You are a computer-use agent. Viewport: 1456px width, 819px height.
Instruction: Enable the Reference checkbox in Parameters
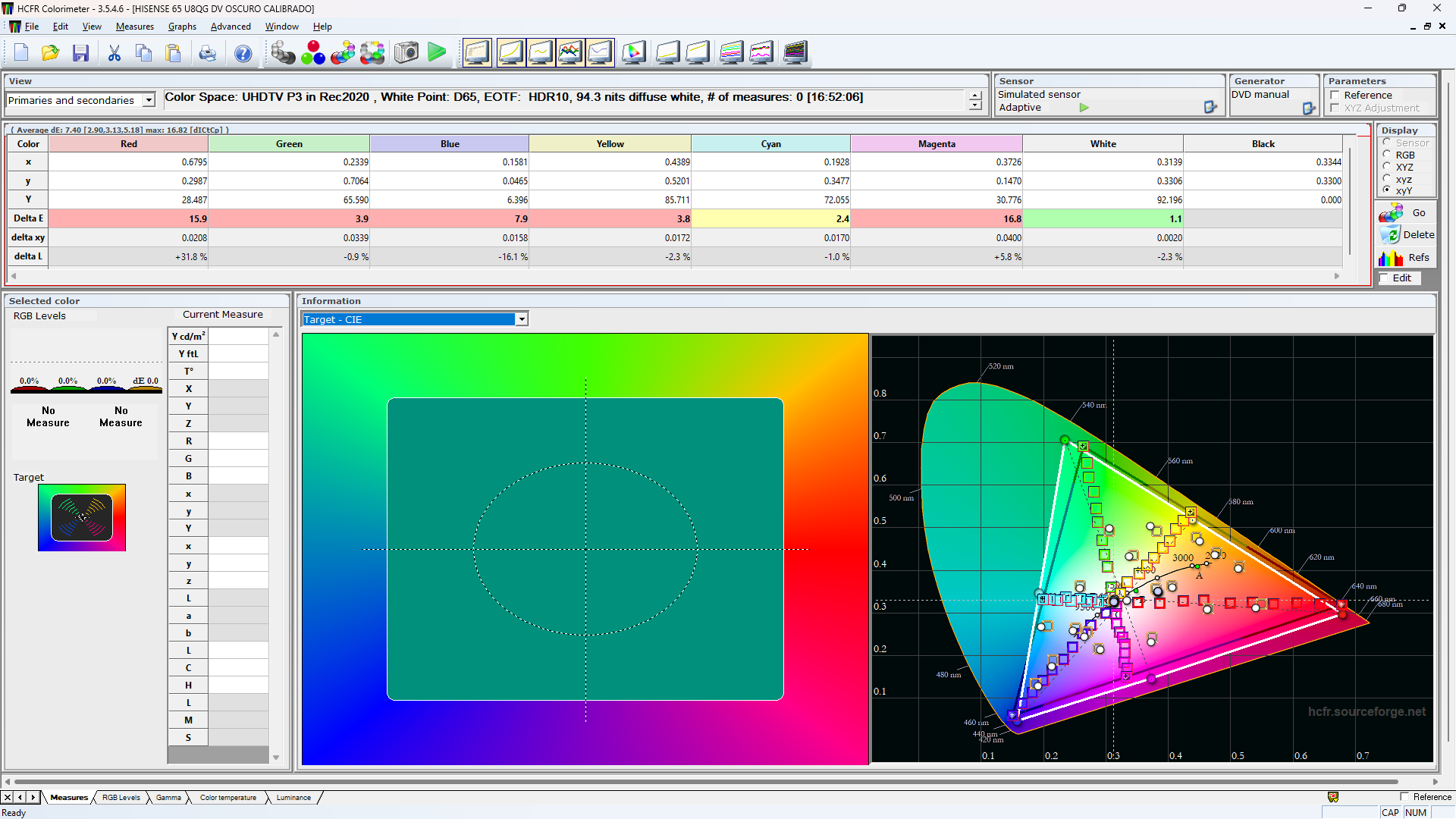click(x=1335, y=96)
